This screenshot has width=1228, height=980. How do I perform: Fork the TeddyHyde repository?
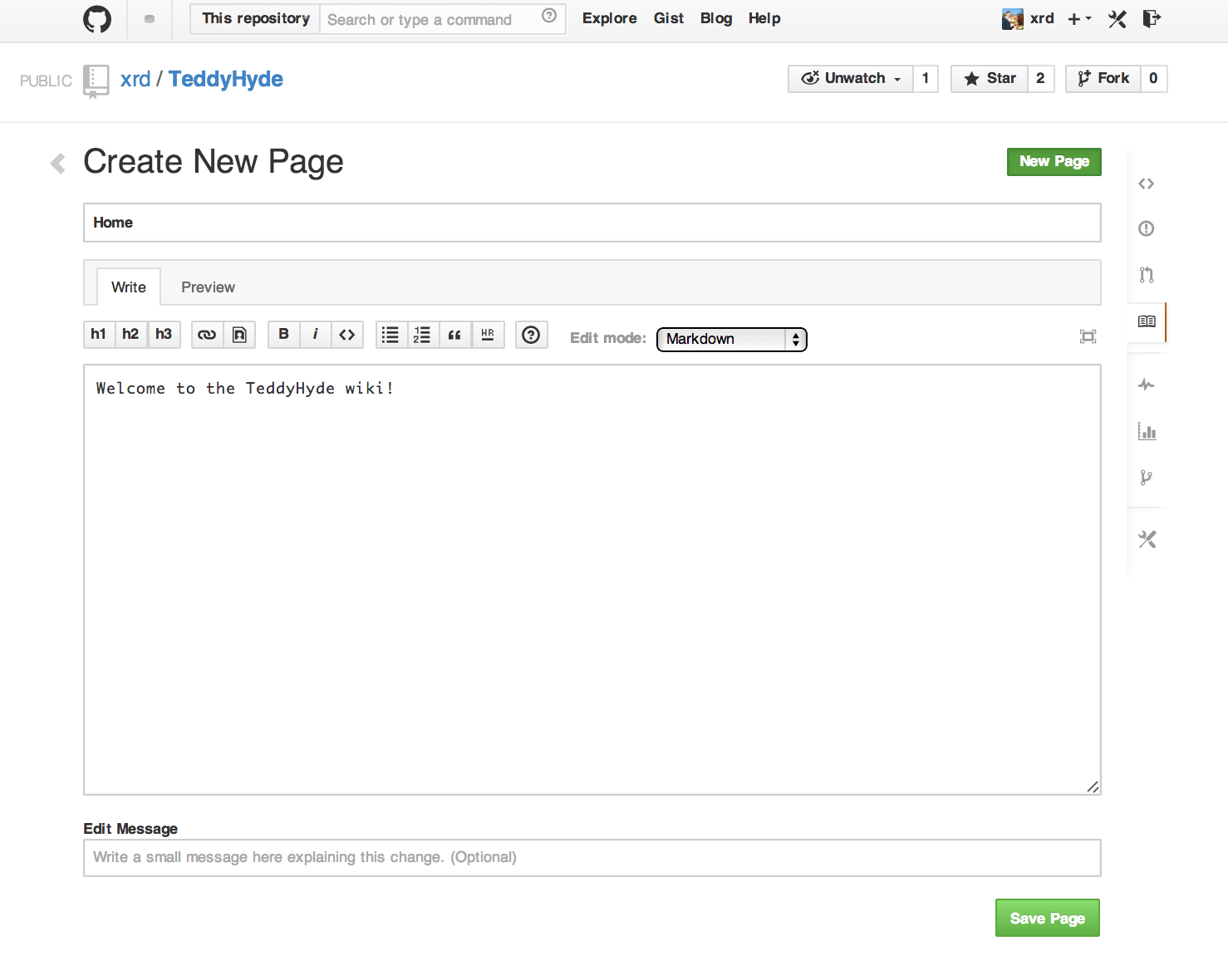point(1103,79)
